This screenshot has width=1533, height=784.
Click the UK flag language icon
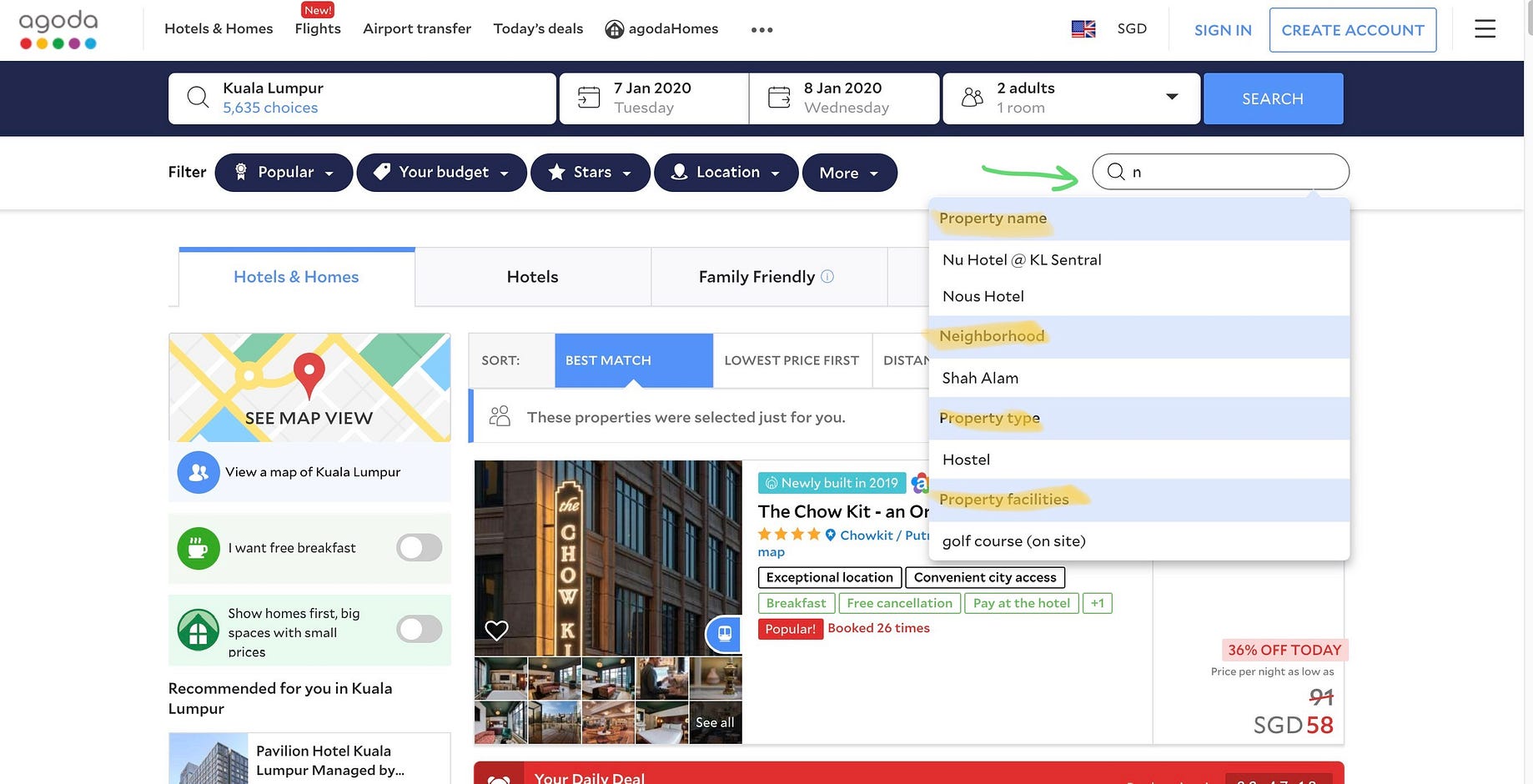(x=1083, y=28)
